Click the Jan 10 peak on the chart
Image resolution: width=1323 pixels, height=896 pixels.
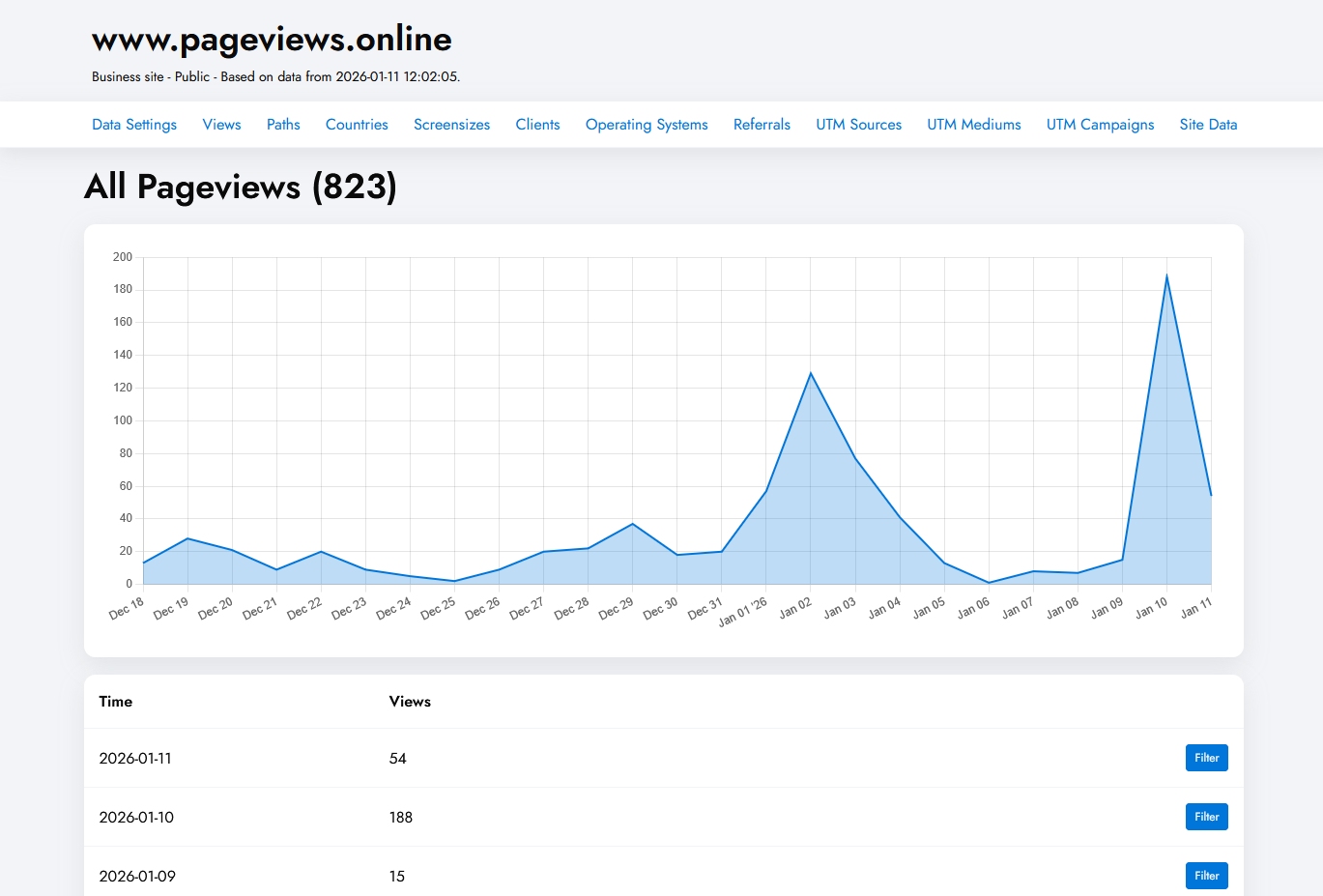point(1166,275)
